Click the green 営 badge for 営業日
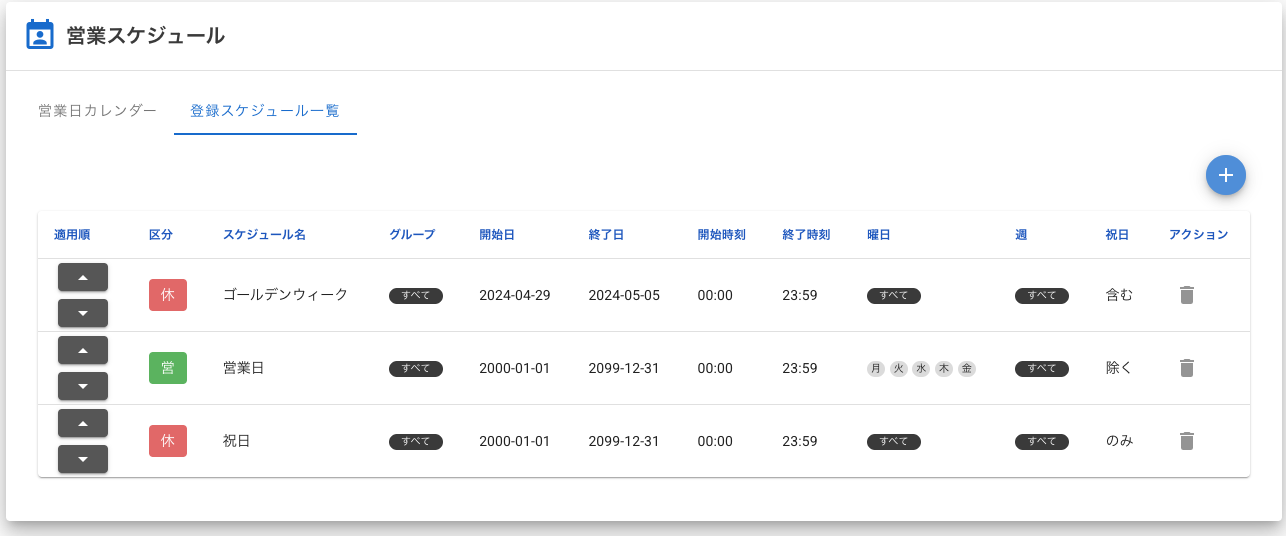This screenshot has height=536, width=1286. pyautogui.click(x=168, y=368)
